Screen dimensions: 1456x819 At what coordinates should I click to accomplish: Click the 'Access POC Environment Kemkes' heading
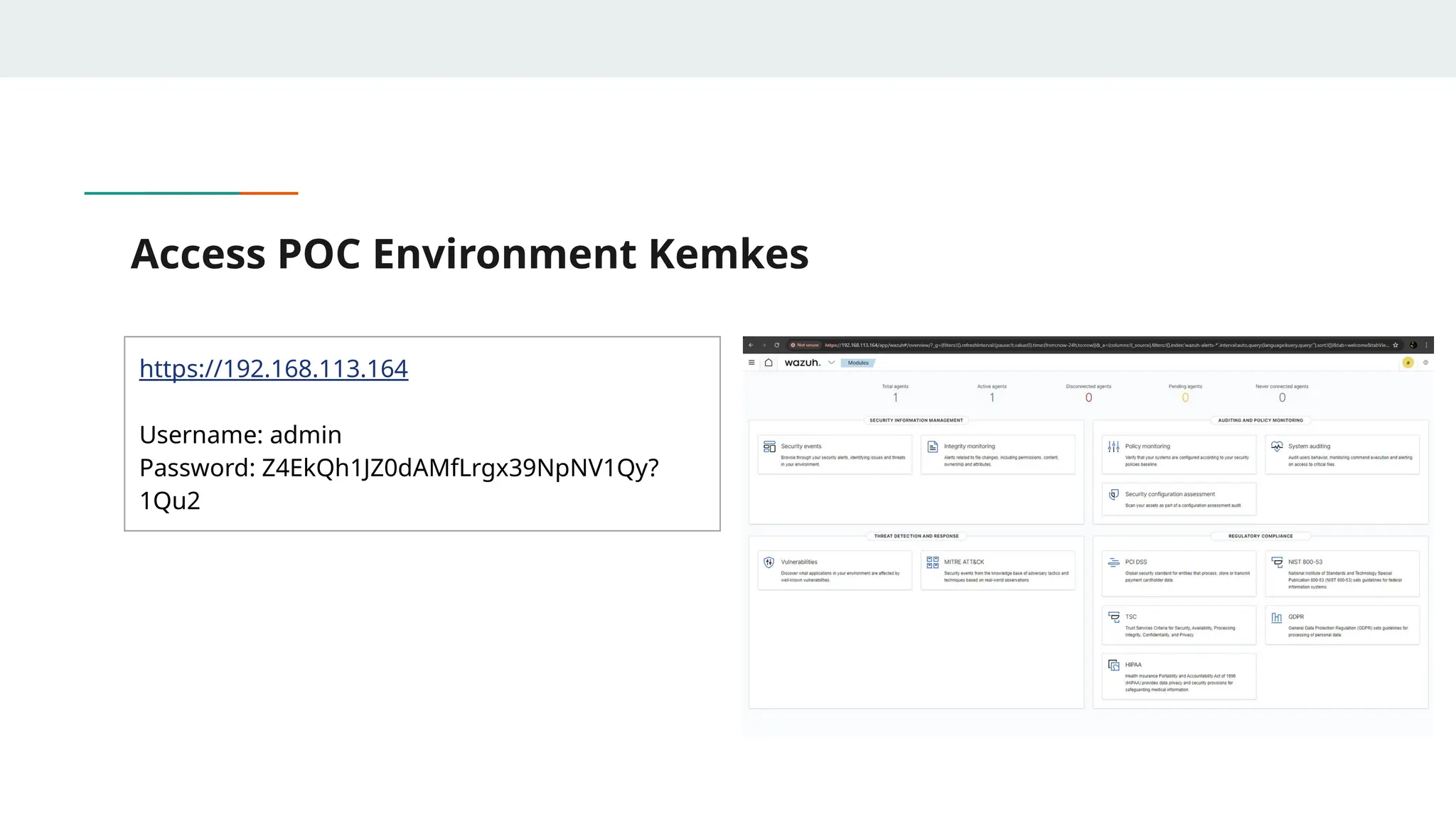[470, 254]
